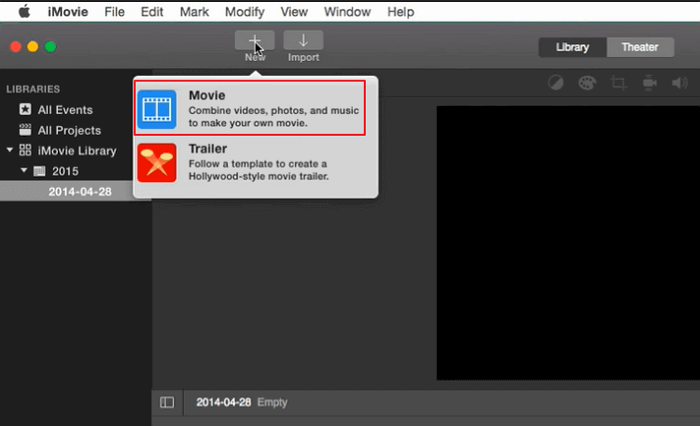The height and width of the screenshot is (426, 700).
Task: Open the Modify menu
Action: 244,12
